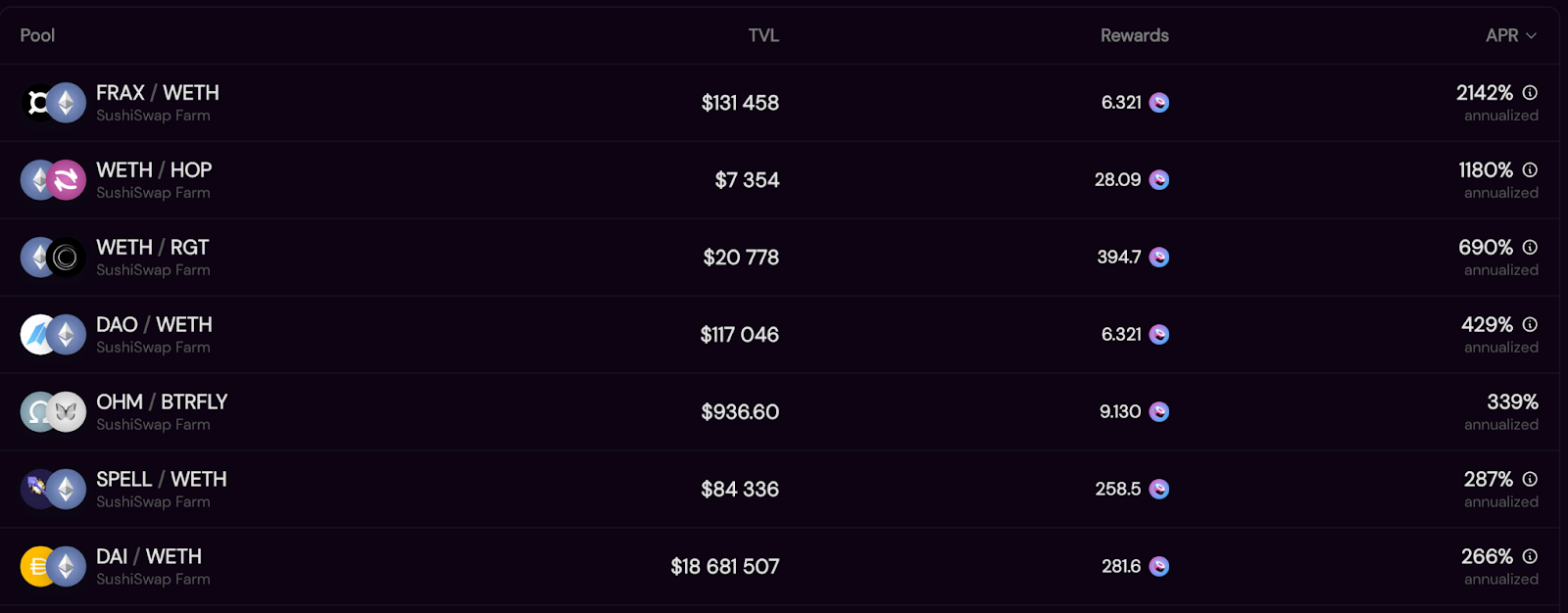Viewport: 1568px width, 613px height.
Task: Sort the table by Rewards column
Action: (1134, 35)
